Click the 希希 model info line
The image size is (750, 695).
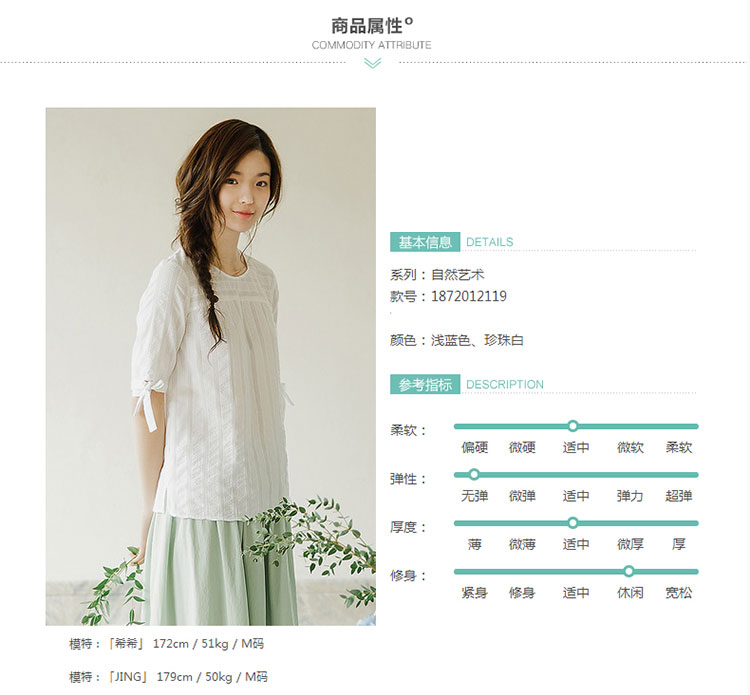(x=166, y=644)
